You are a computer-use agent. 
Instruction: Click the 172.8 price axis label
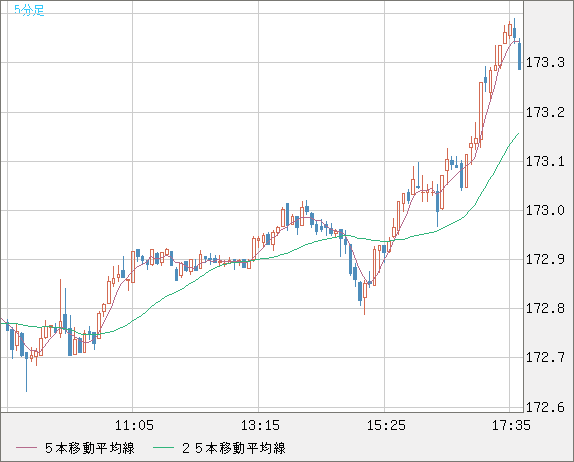click(x=545, y=309)
